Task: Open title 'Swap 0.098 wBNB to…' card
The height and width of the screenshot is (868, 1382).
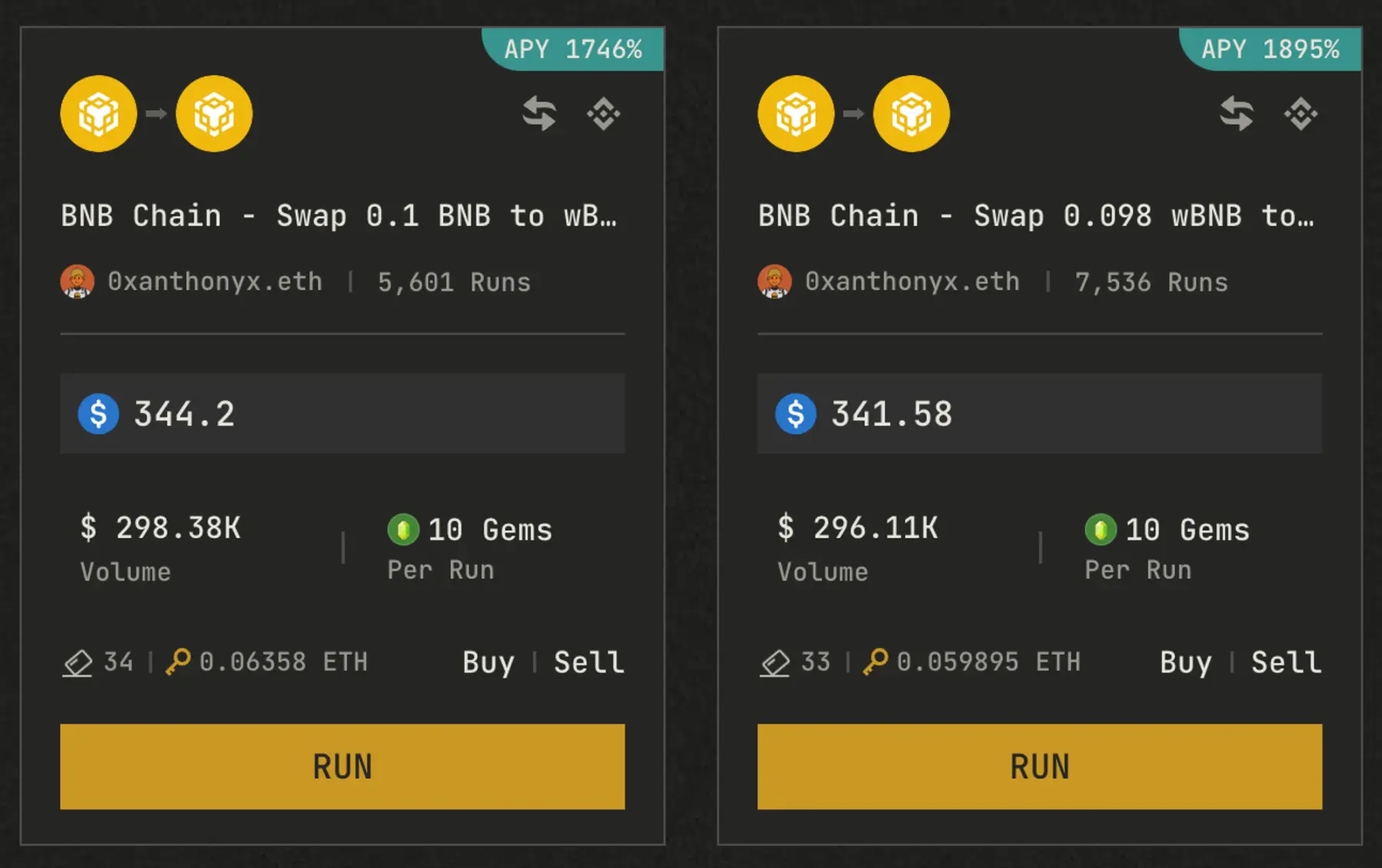Action: tap(1036, 216)
